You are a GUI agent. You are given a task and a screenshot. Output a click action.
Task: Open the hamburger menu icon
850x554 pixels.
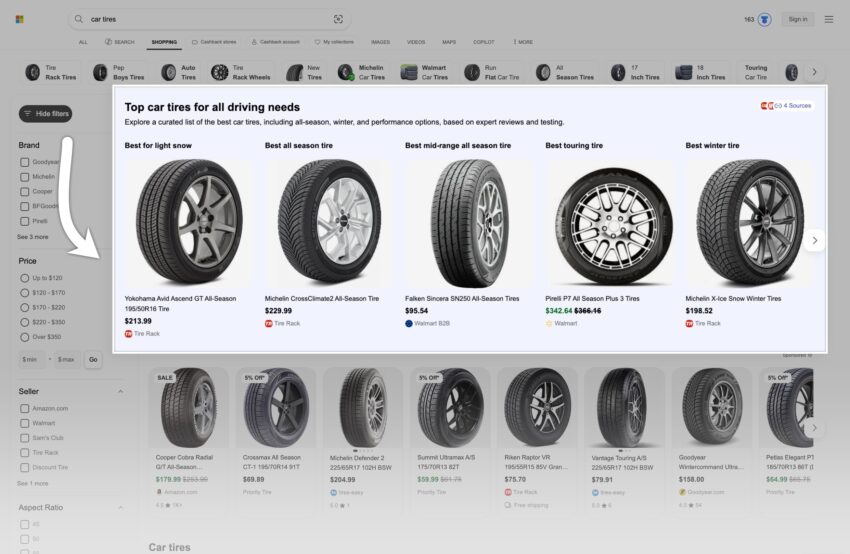(x=829, y=20)
